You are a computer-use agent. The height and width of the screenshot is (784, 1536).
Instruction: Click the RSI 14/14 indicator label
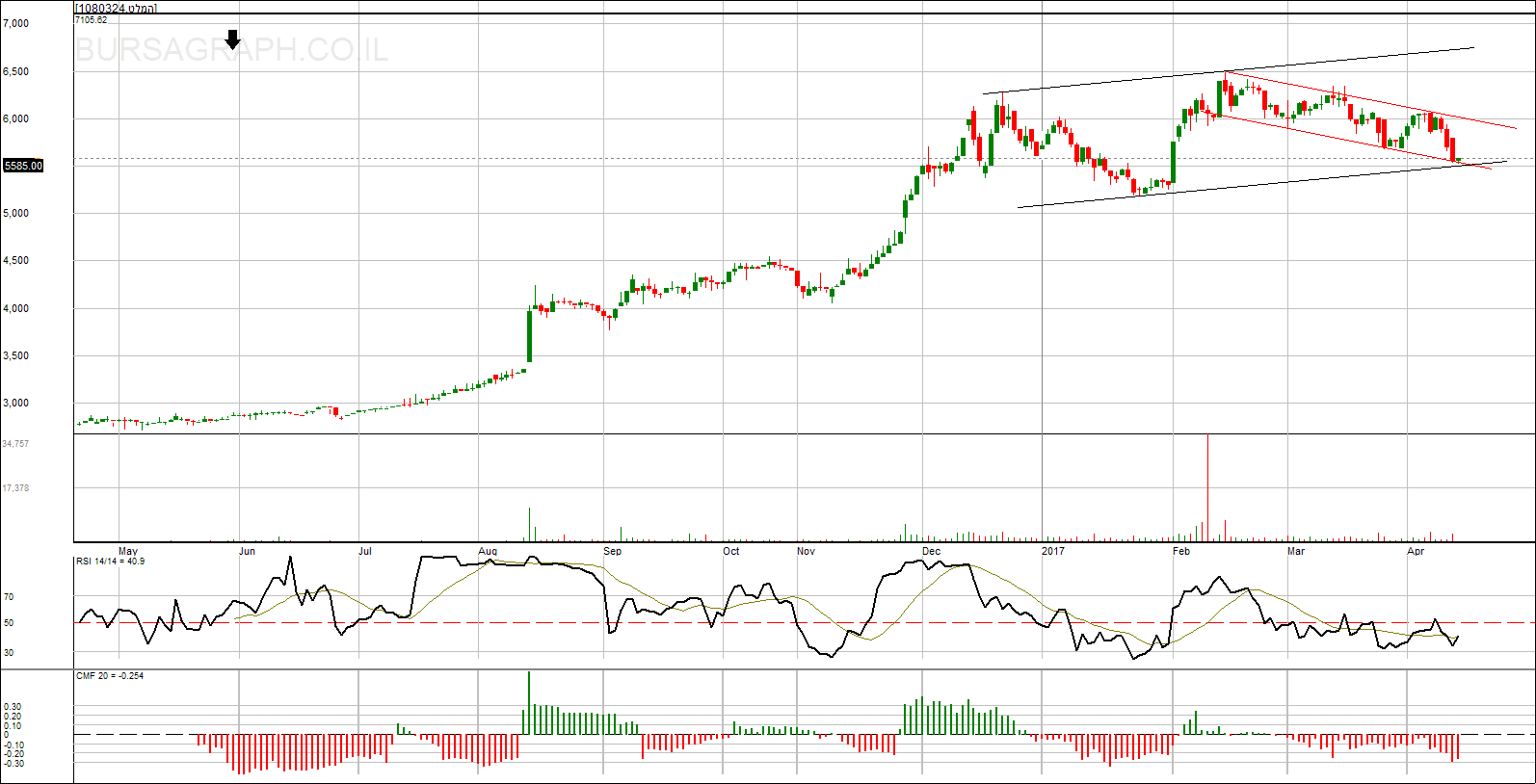(110, 561)
